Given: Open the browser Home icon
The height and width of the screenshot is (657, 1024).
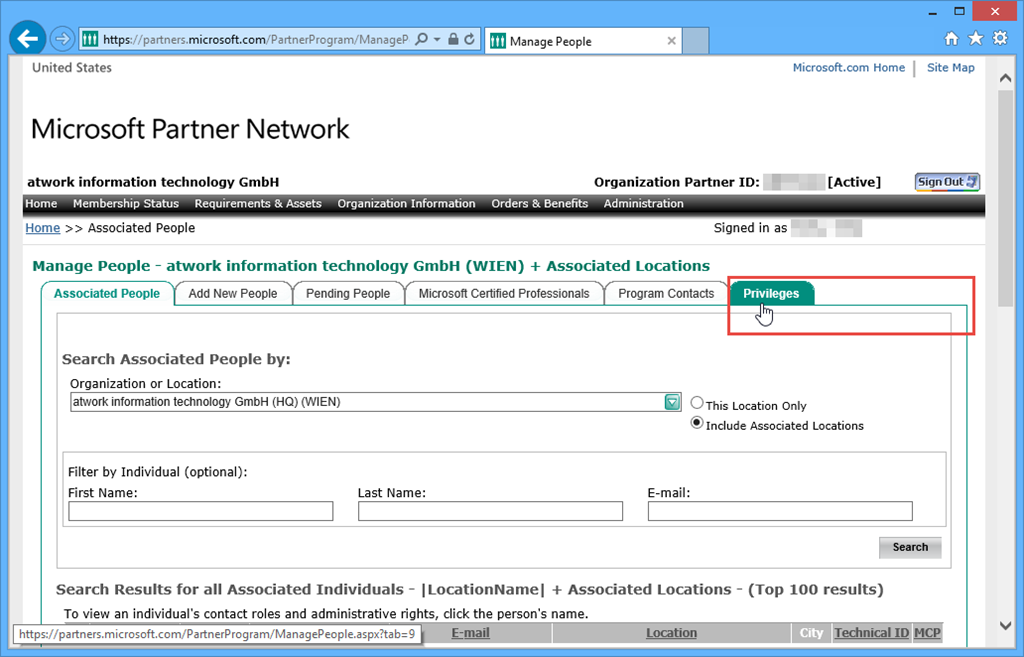Looking at the screenshot, I should pos(952,39).
